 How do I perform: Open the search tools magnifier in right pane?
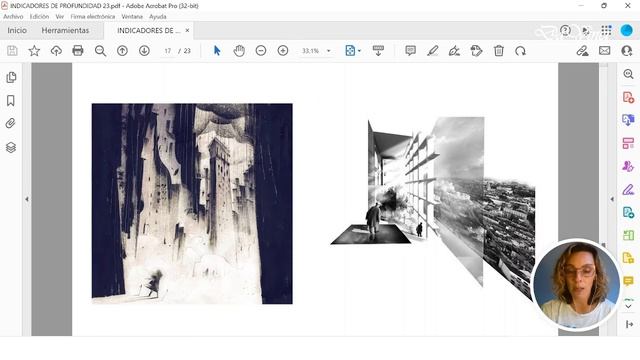pyautogui.click(x=629, y=74)
